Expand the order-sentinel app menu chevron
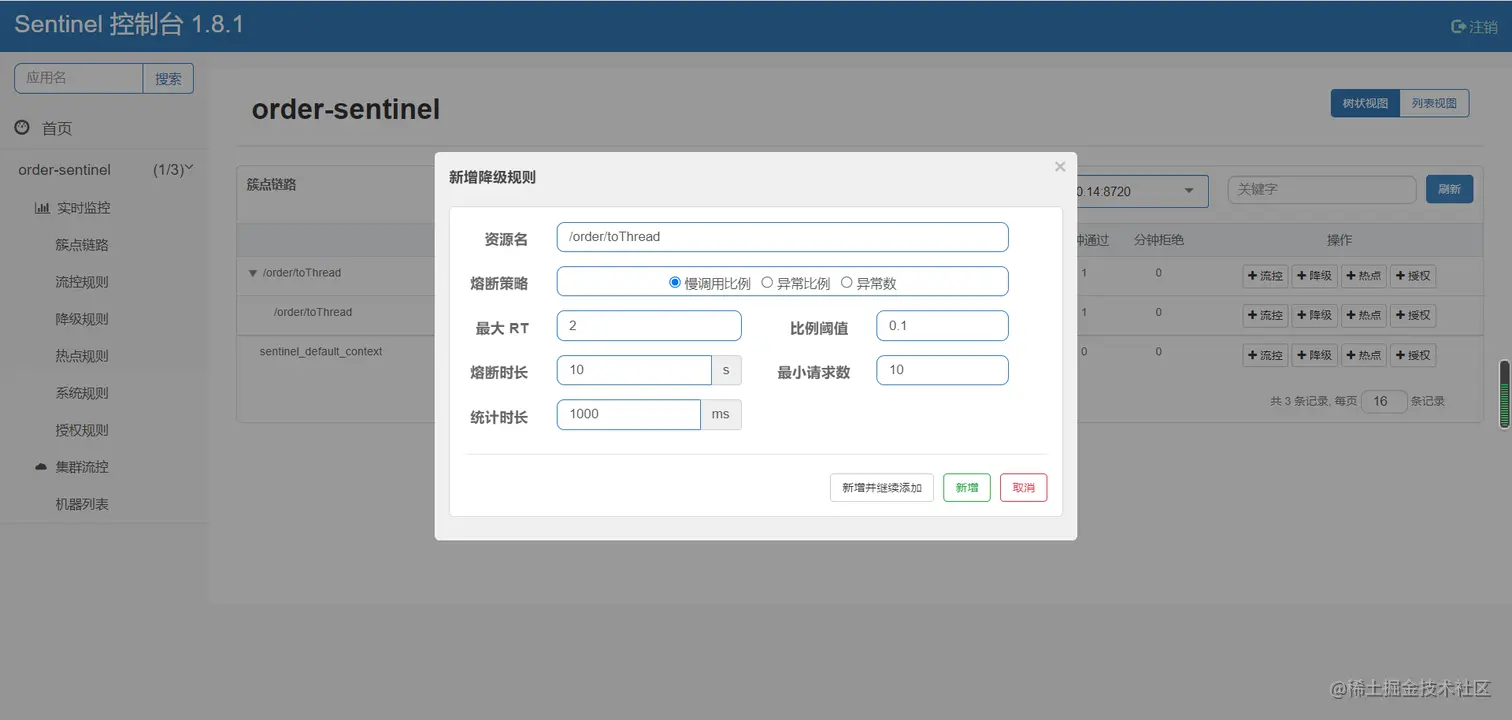Image resolution: width=1512 pixels, height=720 pixels. pos(189,168)
